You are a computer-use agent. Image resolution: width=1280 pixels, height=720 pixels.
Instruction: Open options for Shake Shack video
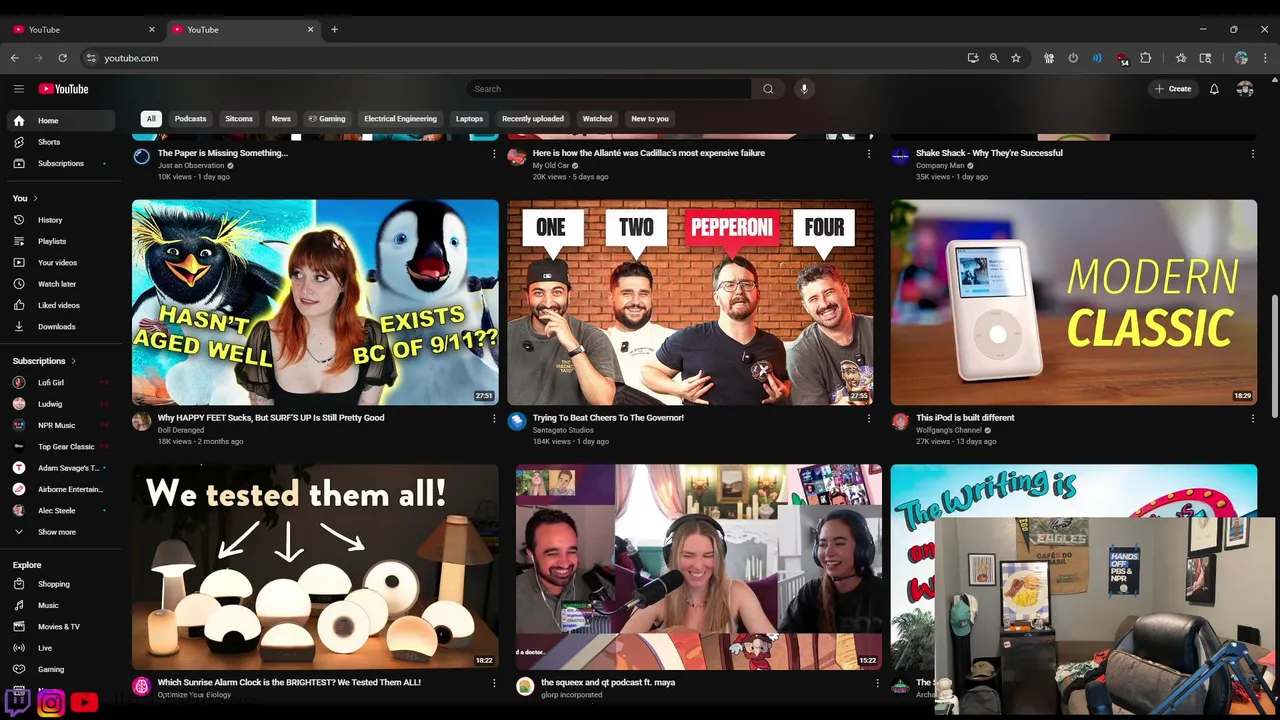click(x=1252, y=154)
